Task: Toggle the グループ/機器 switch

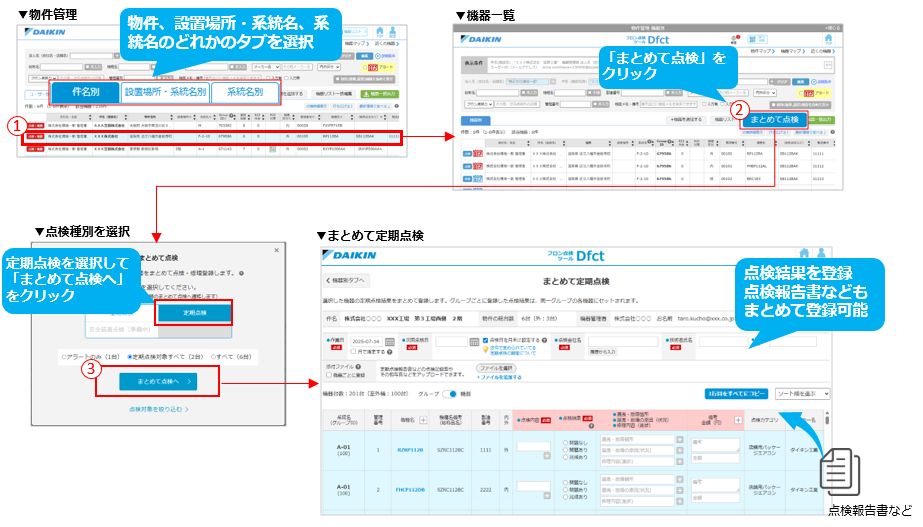Action: tap(449, 393)
